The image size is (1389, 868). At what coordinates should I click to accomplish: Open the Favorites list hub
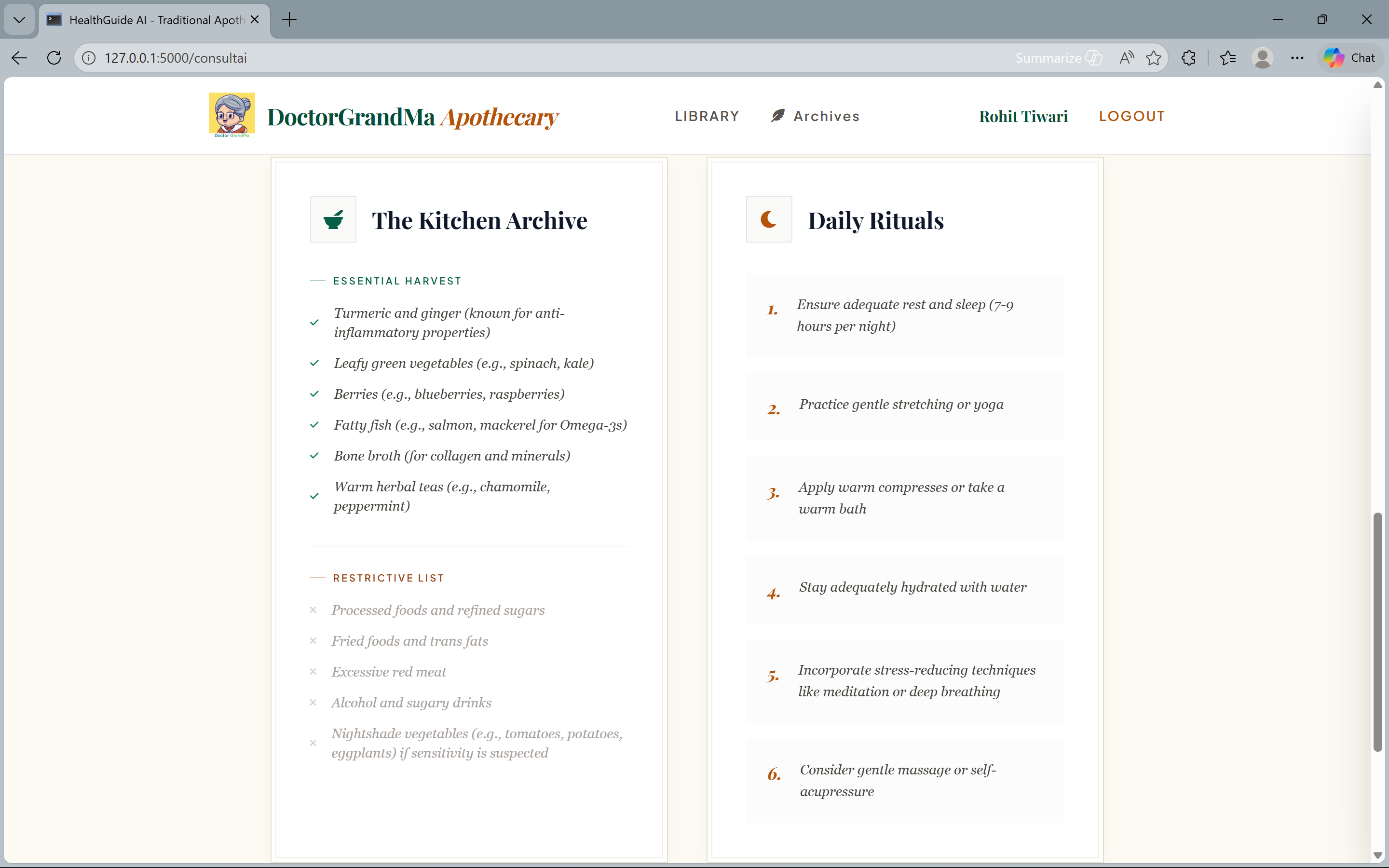[1228, 58]
